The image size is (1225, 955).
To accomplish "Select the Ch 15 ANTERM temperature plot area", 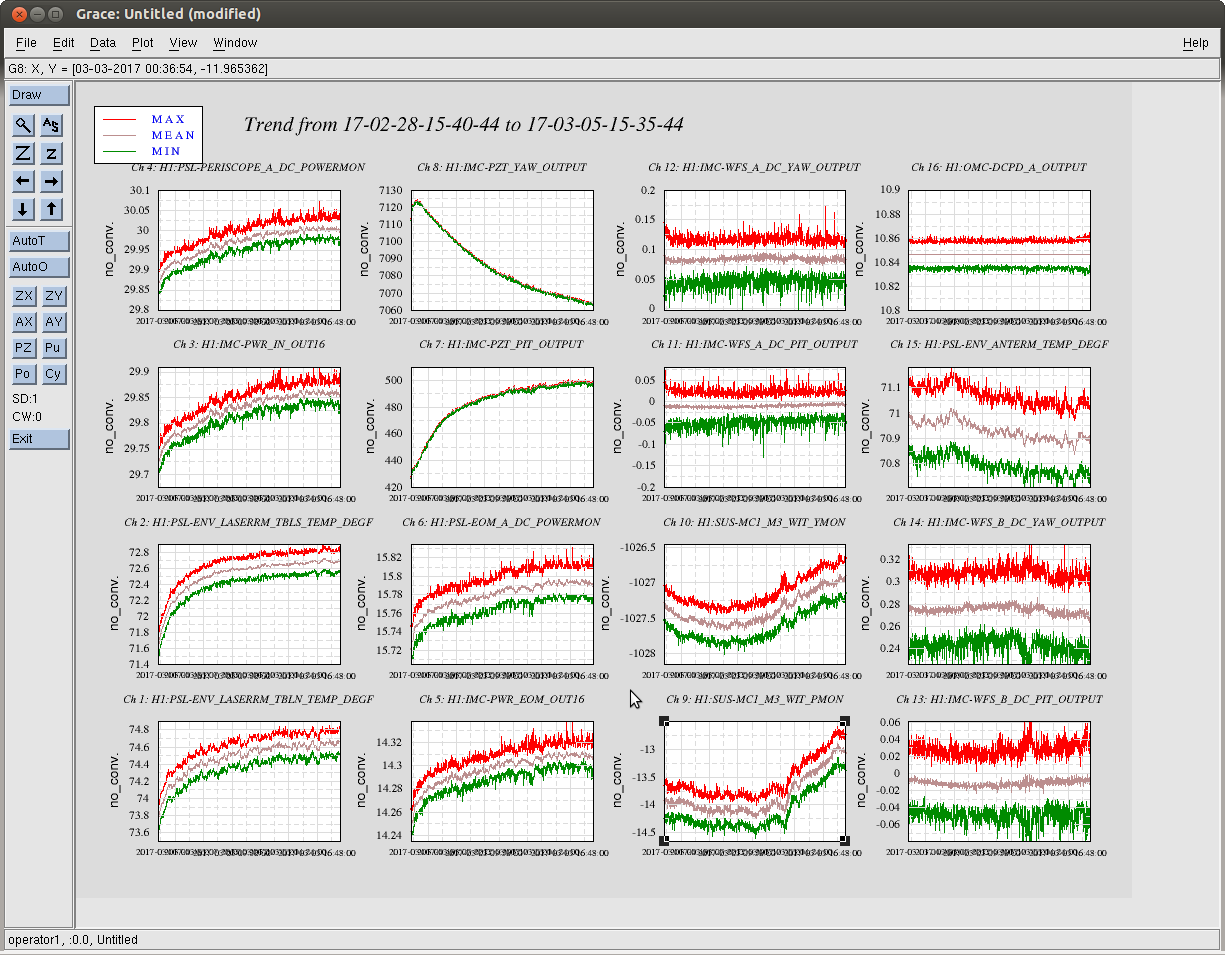I will coord(999,428).
